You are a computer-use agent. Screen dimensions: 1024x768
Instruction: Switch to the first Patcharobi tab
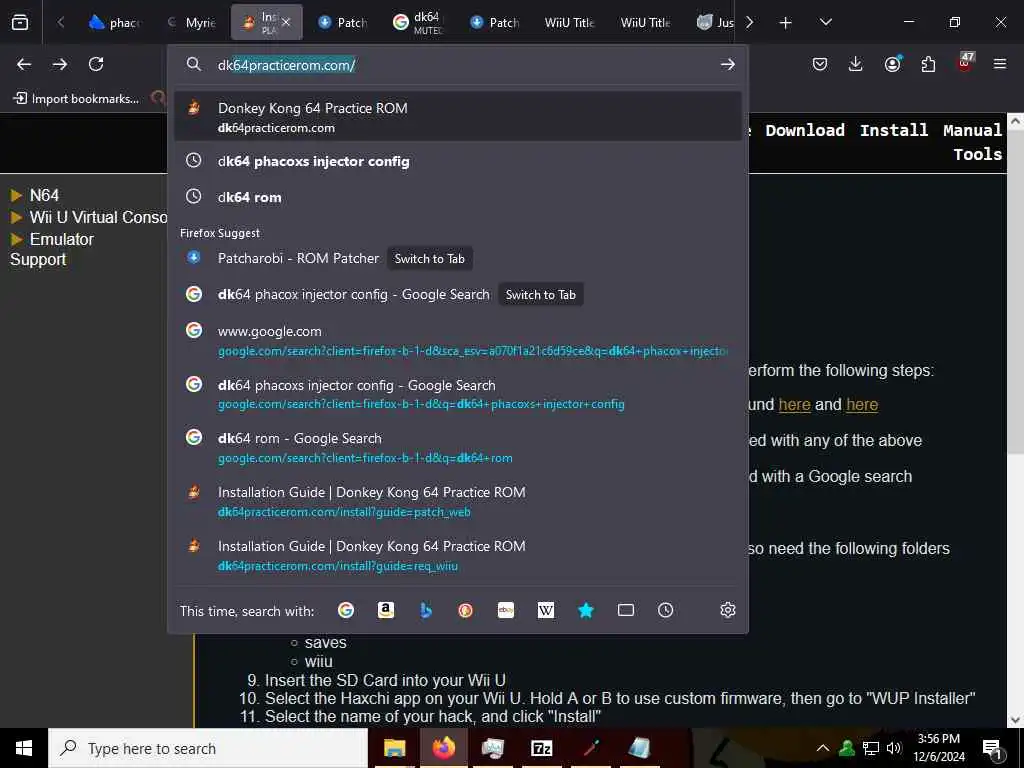tap(343, 22)
